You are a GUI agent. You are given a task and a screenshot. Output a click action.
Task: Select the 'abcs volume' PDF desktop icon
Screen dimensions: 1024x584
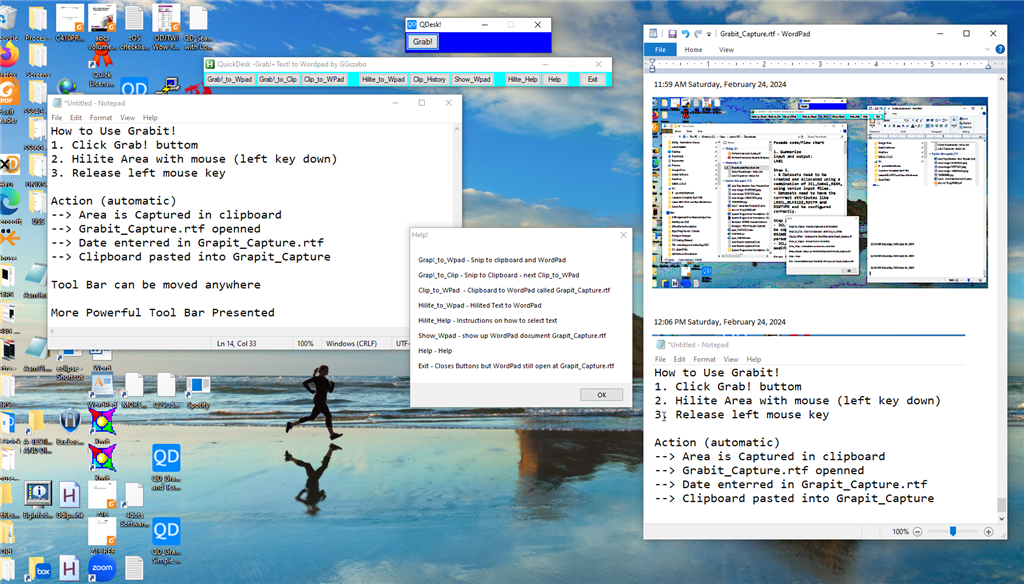(103, 27)
